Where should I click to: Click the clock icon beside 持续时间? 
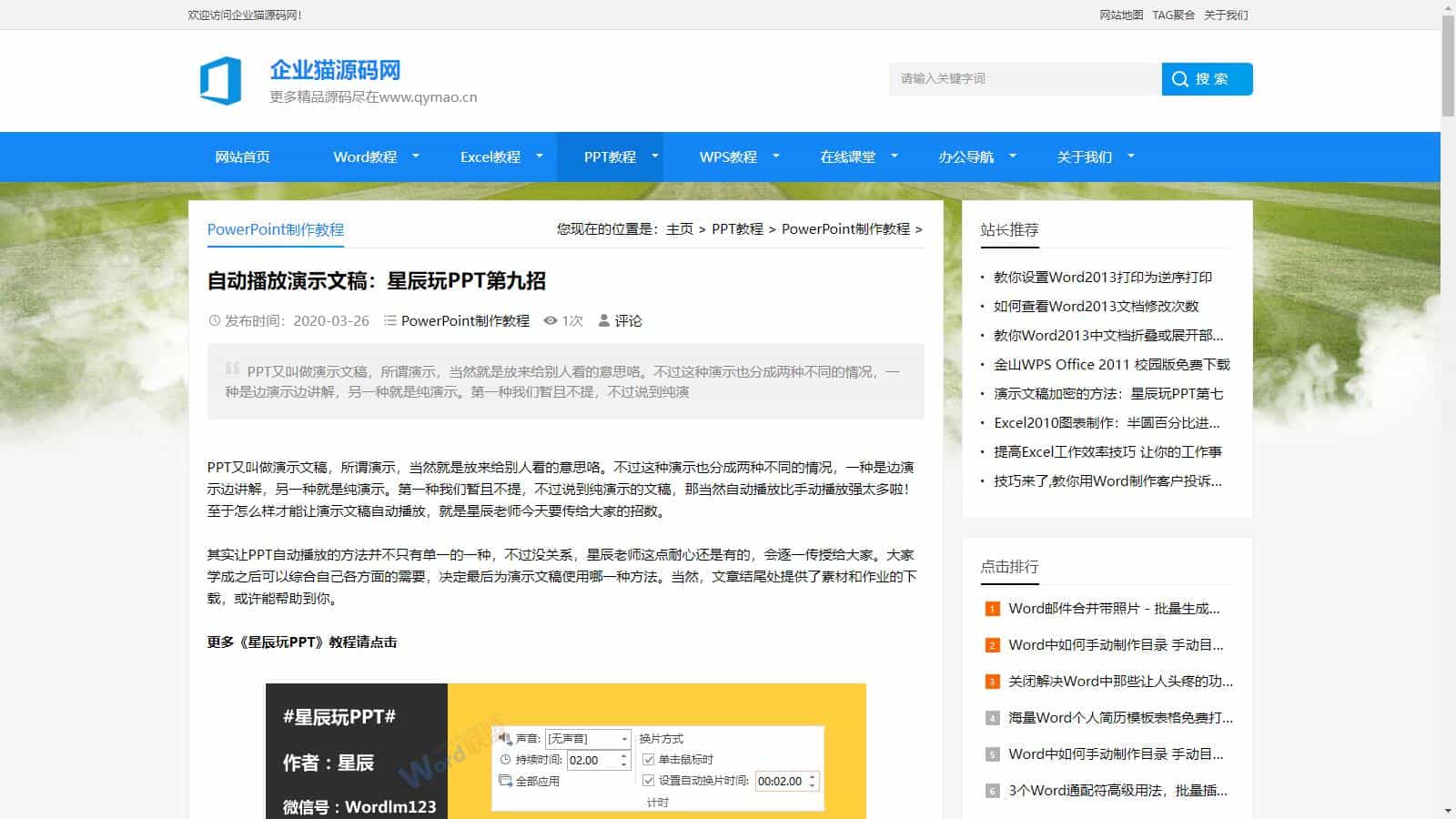tap(505, 759)
